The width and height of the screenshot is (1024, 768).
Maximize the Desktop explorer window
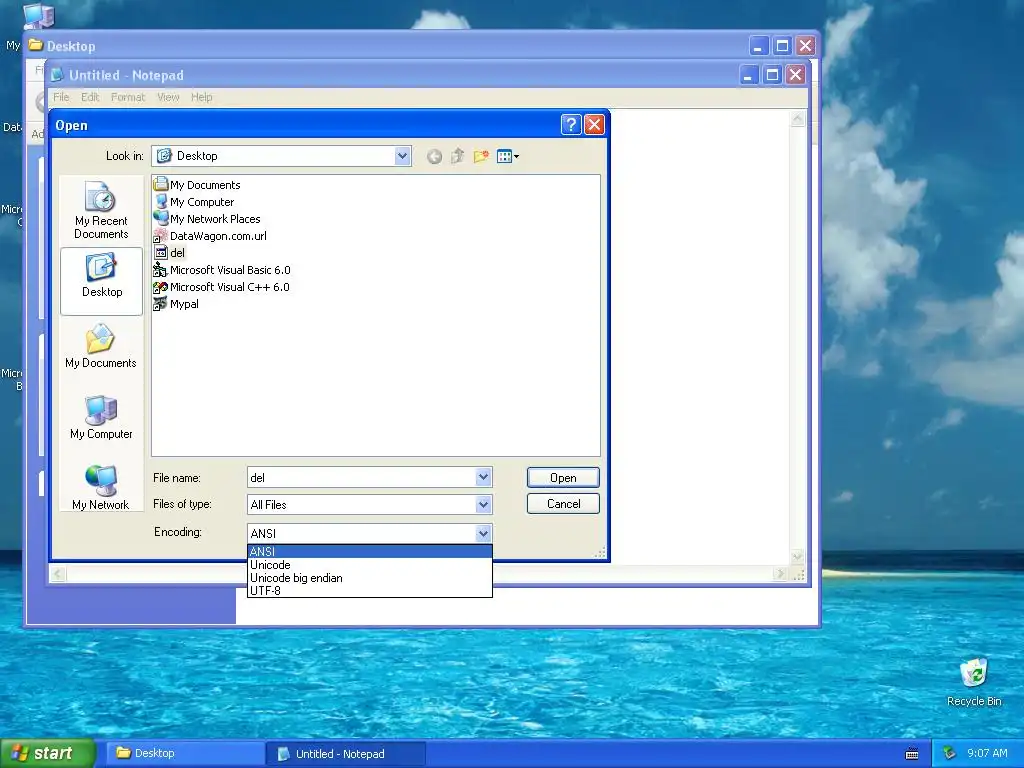coord(782,46)
